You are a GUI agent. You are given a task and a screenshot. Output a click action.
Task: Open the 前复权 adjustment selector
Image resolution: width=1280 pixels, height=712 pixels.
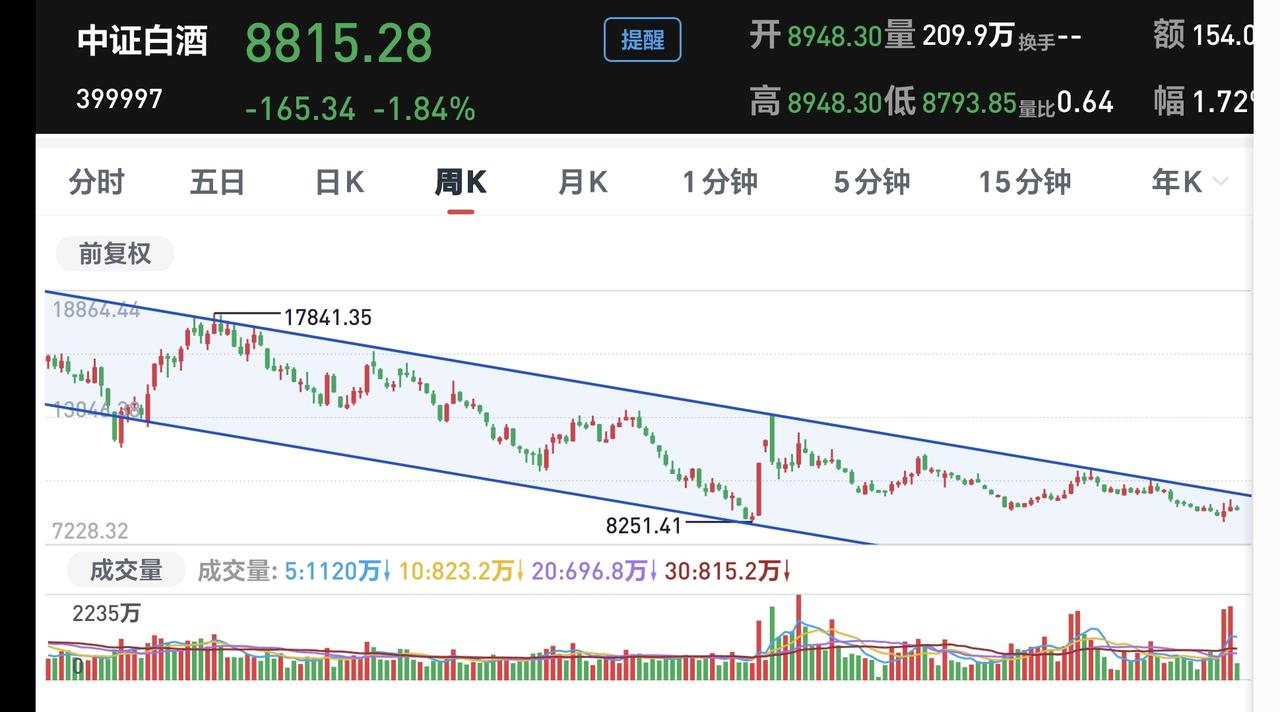click(x=115, y=254)
